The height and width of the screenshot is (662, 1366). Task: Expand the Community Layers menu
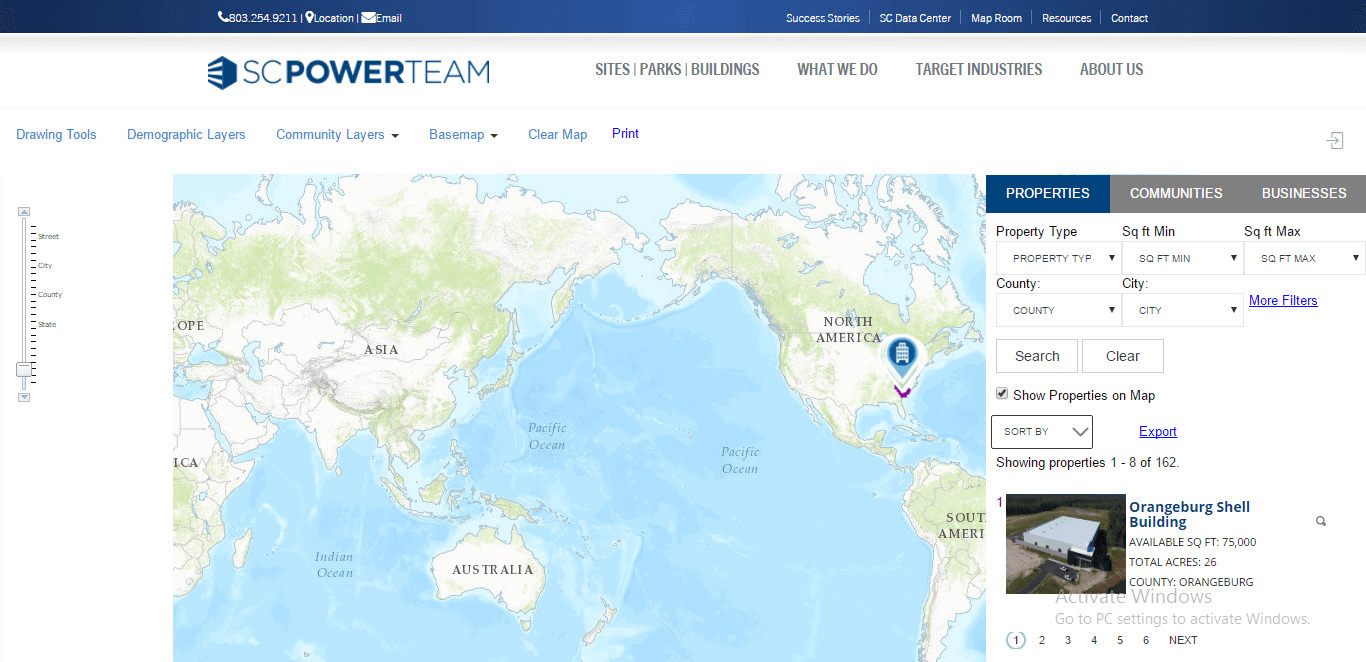337,135
